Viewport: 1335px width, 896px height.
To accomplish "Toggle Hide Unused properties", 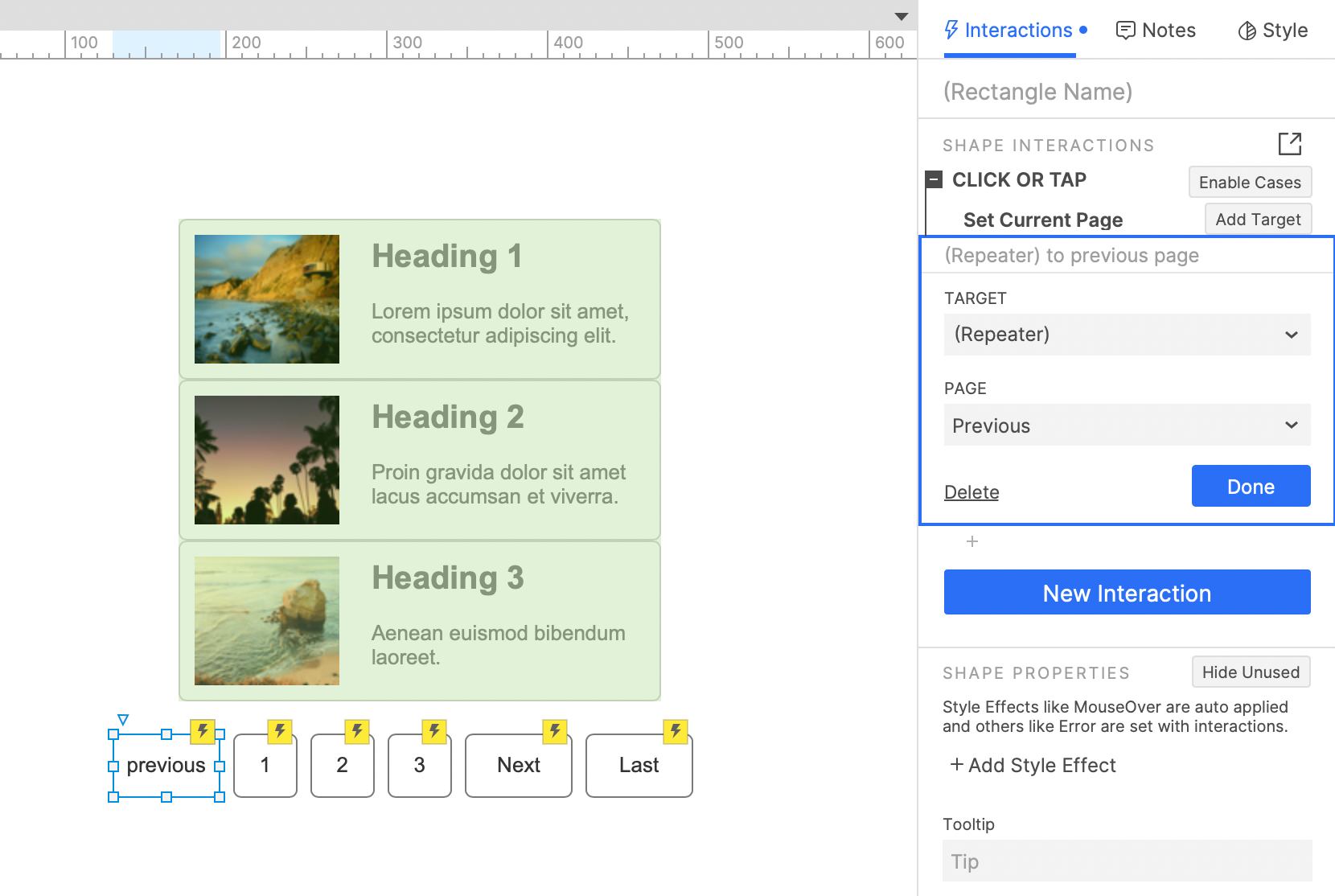I will (1251, 672).
